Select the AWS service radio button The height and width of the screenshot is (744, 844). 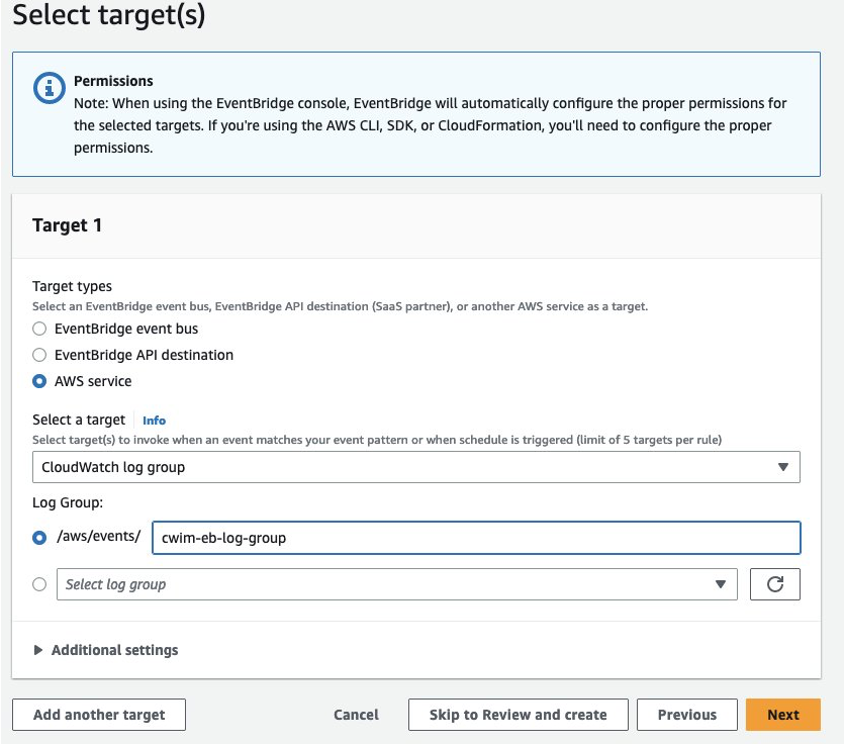(40, 381)
